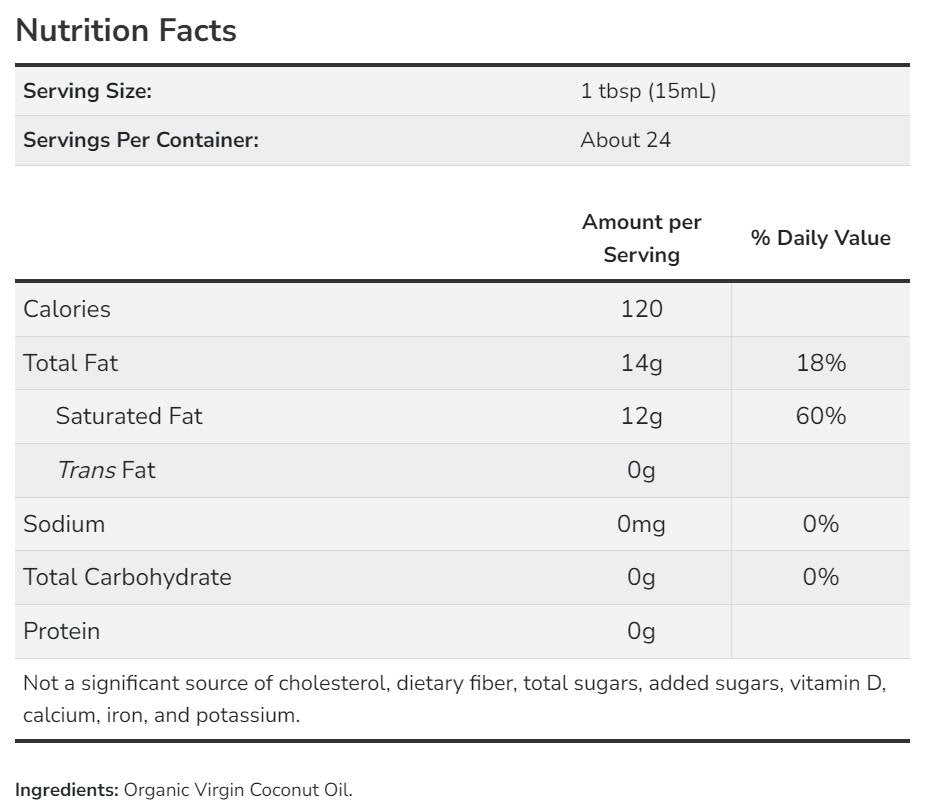Click the Servings Per Container label

click(141, 140)
